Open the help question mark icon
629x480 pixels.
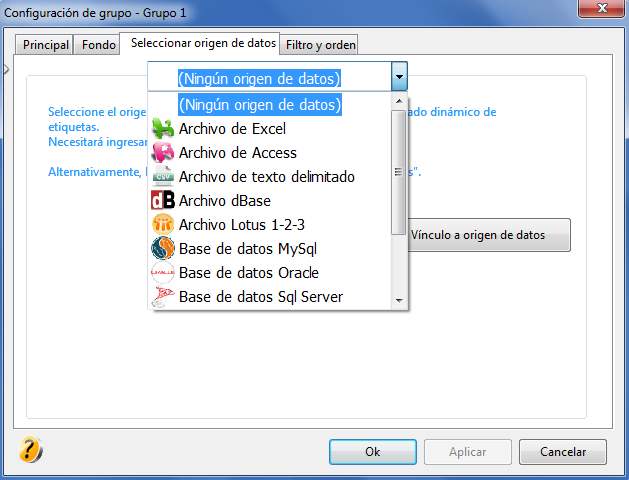point(30,450)
